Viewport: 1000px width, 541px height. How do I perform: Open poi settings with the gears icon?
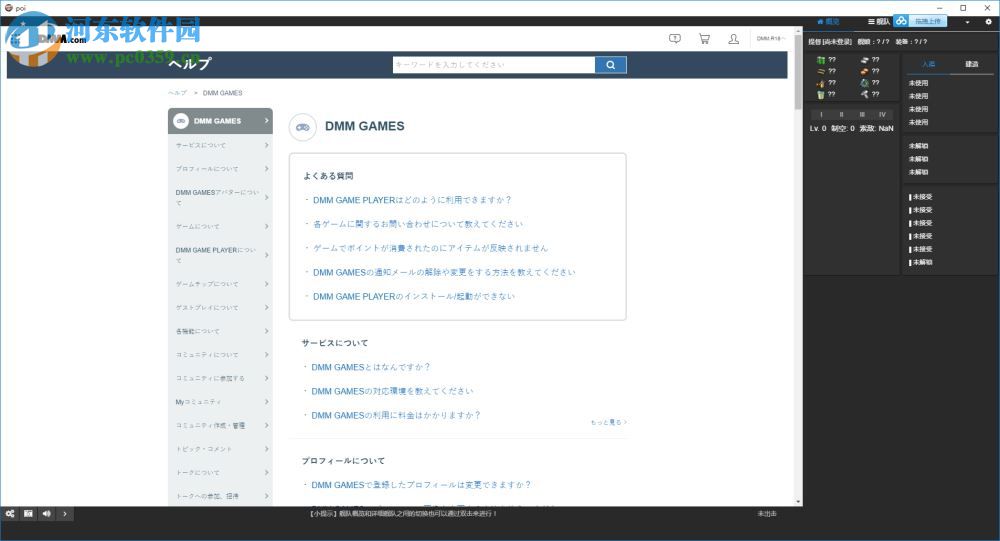(x=10, y=514)
